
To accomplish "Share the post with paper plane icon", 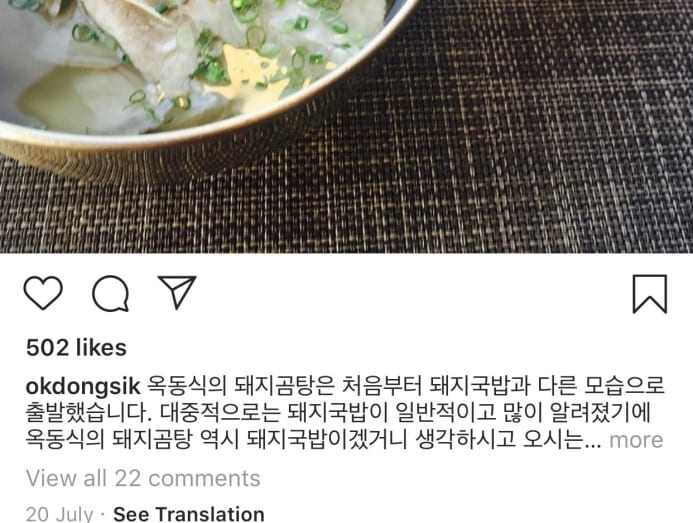I will 177,292.
